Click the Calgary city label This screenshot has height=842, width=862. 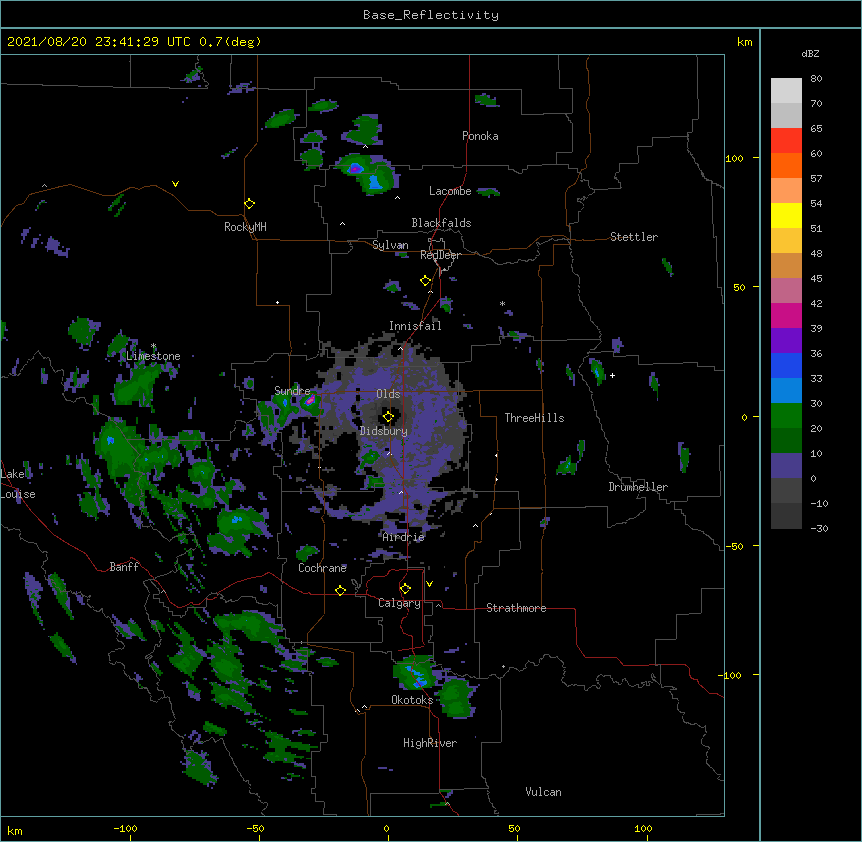[x=400, y=603]
